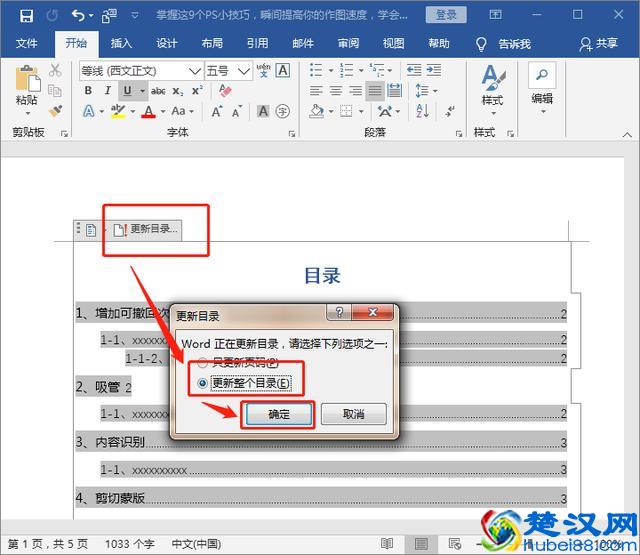Sort text A to Z
640x555 pixels.
coord(422,111)
